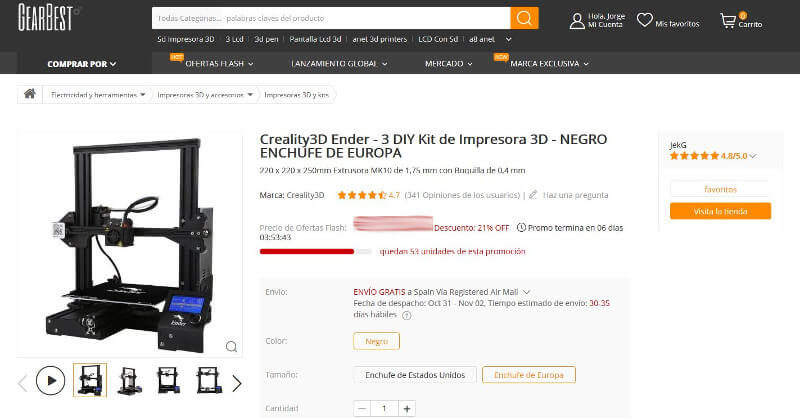This screenshot has height=418, width=800.
Task: Select Enchufe de Estados Unidos option
Action: pyautogui.click(x=415, y=375)
